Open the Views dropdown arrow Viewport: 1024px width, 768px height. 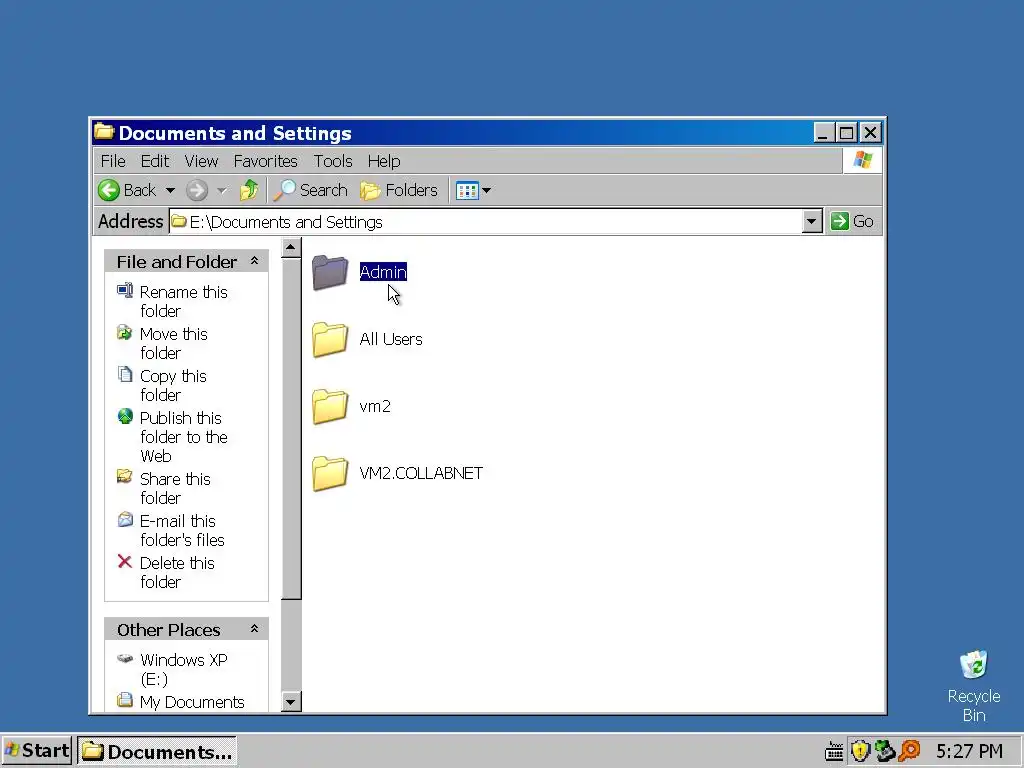pyautogui.click(x=487, y=191)
